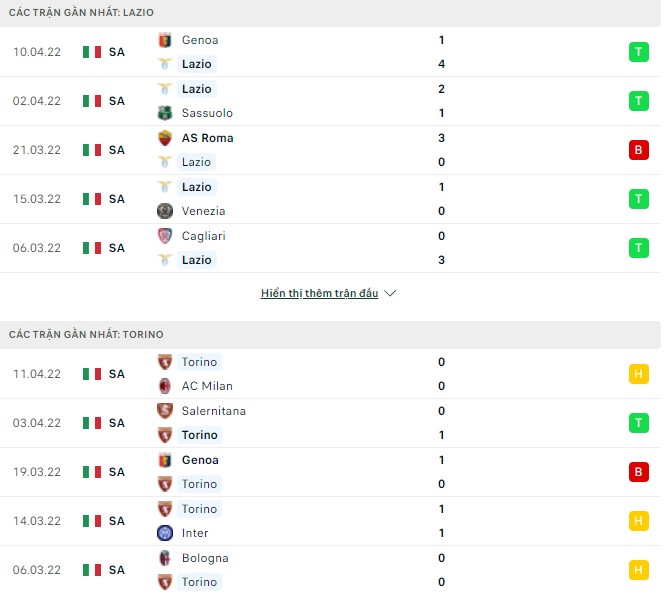Click the green T badge for Lazio vs Sassuolo

pos(638,101)
